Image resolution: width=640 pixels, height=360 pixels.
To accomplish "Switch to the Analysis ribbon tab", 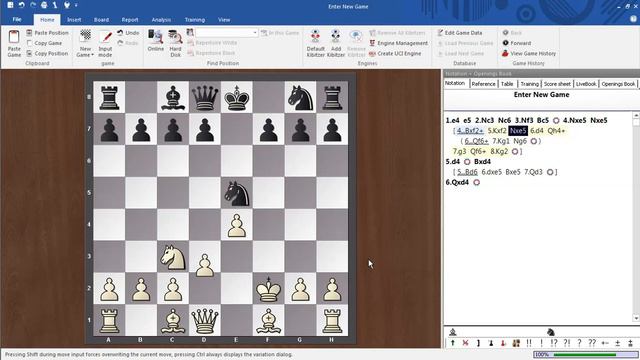I will tap(161, 20).
